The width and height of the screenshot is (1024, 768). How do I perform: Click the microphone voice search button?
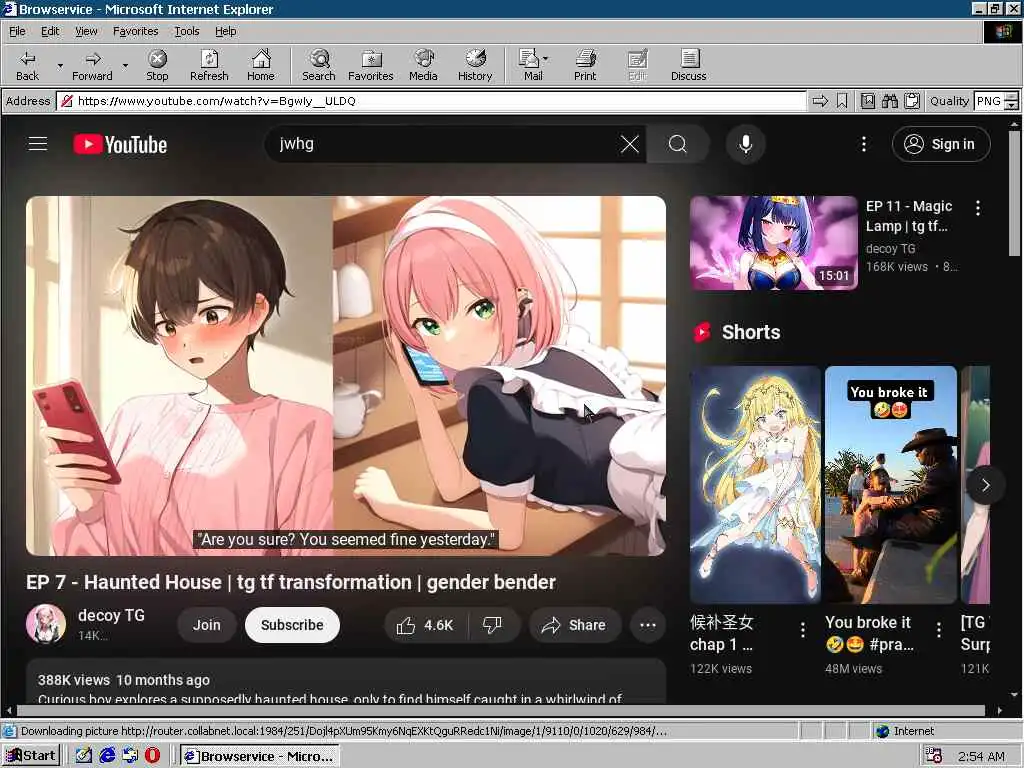coord(745,144)
